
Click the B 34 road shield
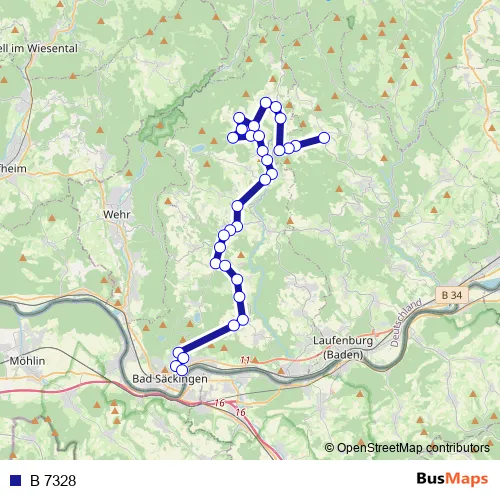452,295
